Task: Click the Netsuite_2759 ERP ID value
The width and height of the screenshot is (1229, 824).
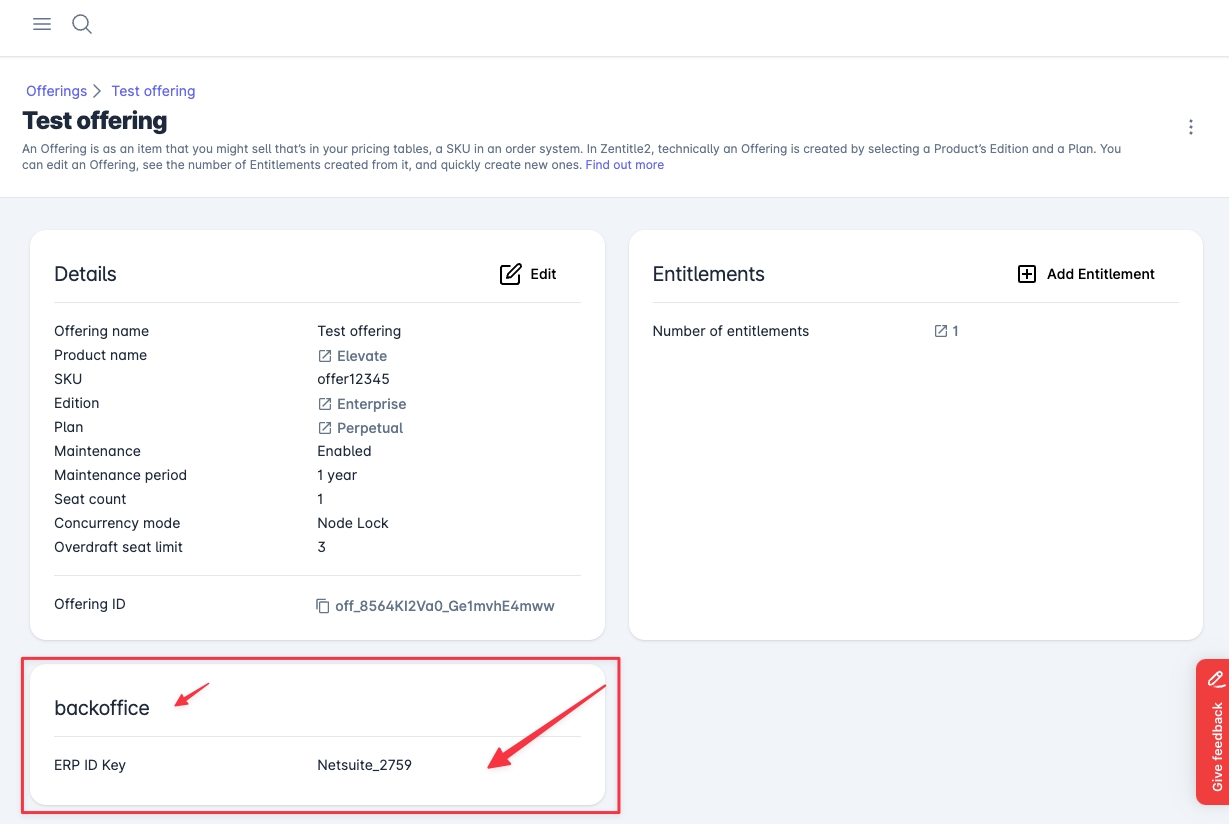Action: click(x=364, y=765)
